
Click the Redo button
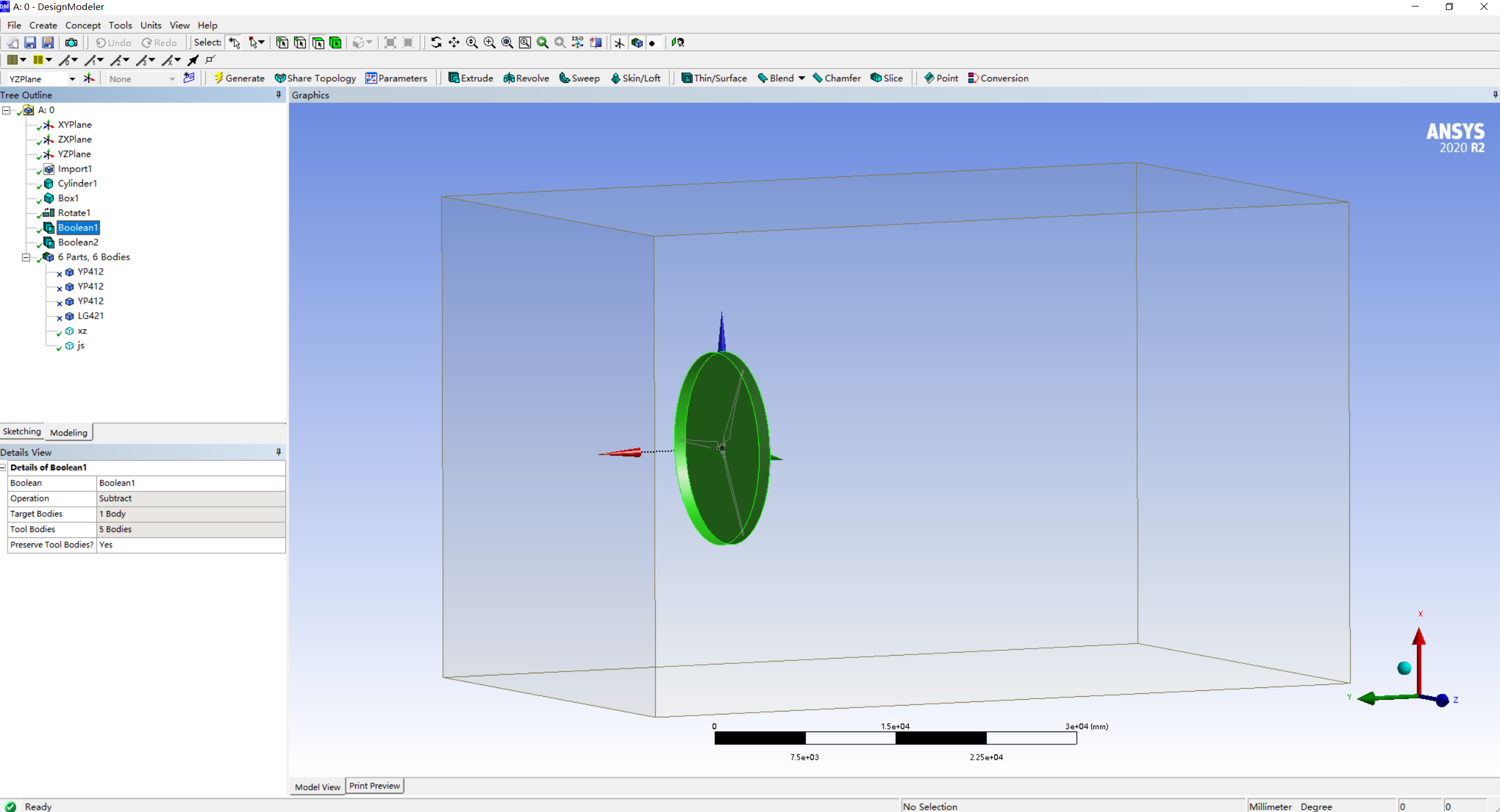(159, 42)
